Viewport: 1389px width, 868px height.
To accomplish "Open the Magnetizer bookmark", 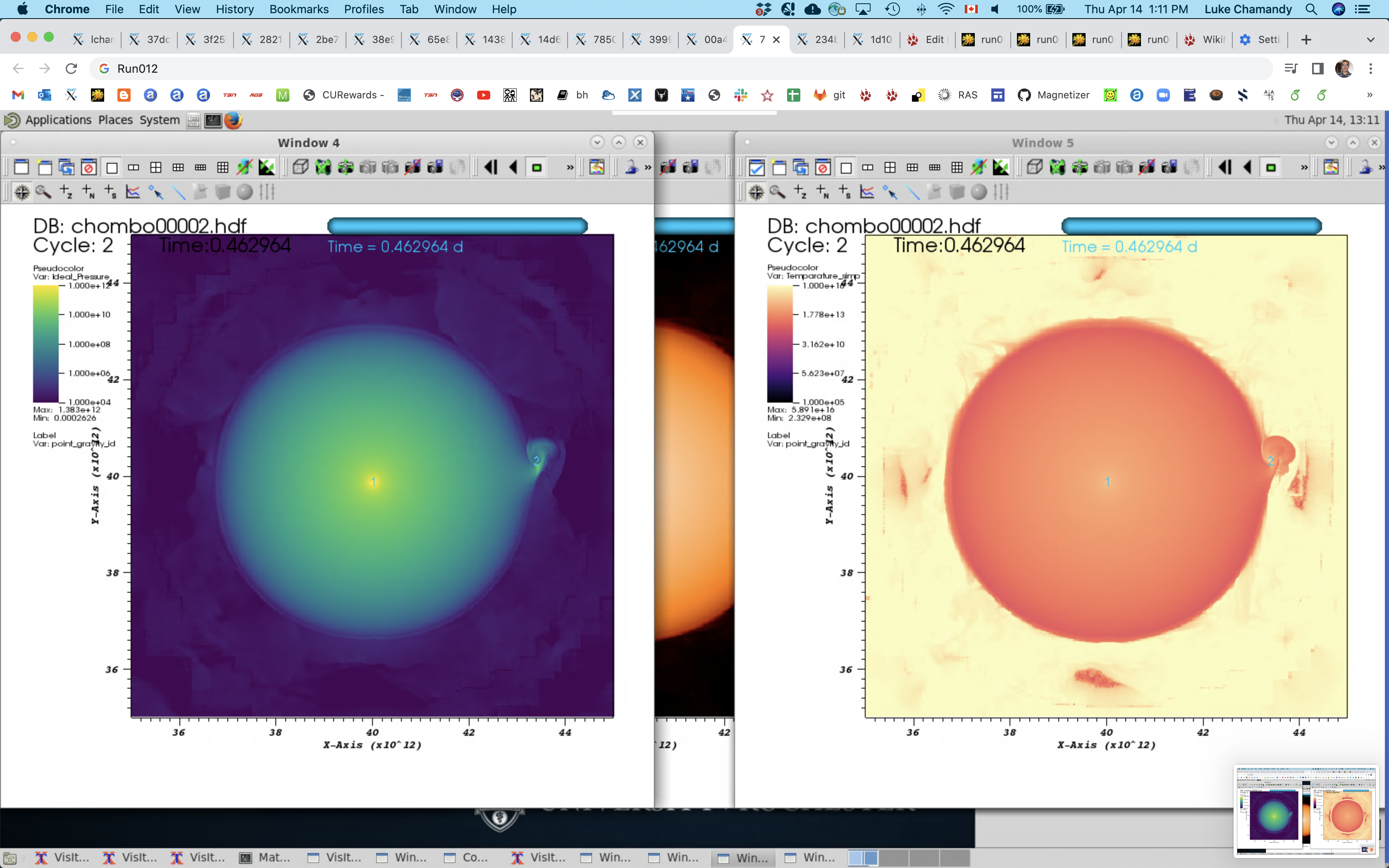I will tap(1053, 95).
